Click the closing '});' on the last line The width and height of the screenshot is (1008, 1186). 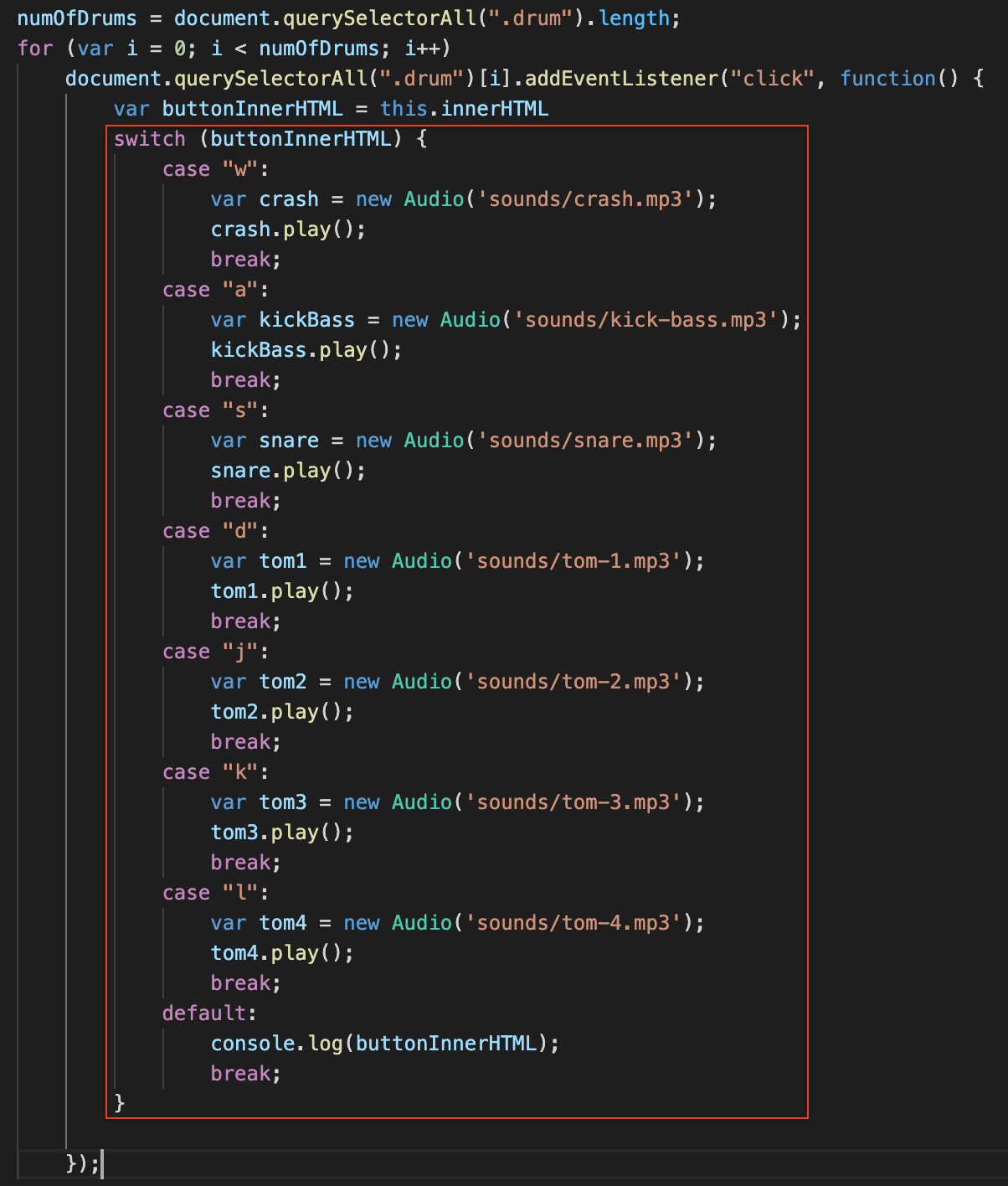[83, 1164]
